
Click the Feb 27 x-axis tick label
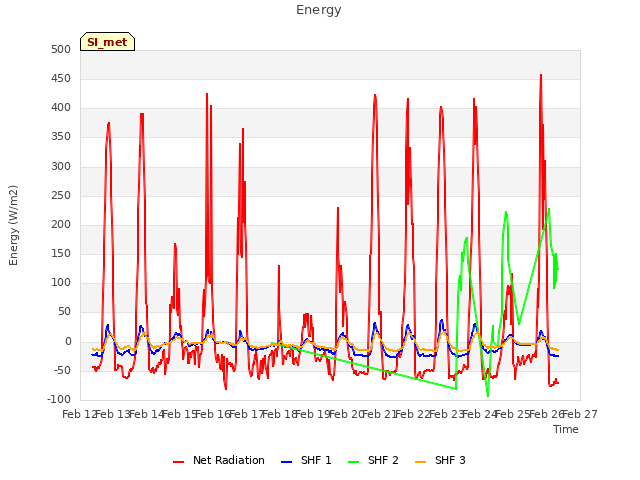click(580, 414)
